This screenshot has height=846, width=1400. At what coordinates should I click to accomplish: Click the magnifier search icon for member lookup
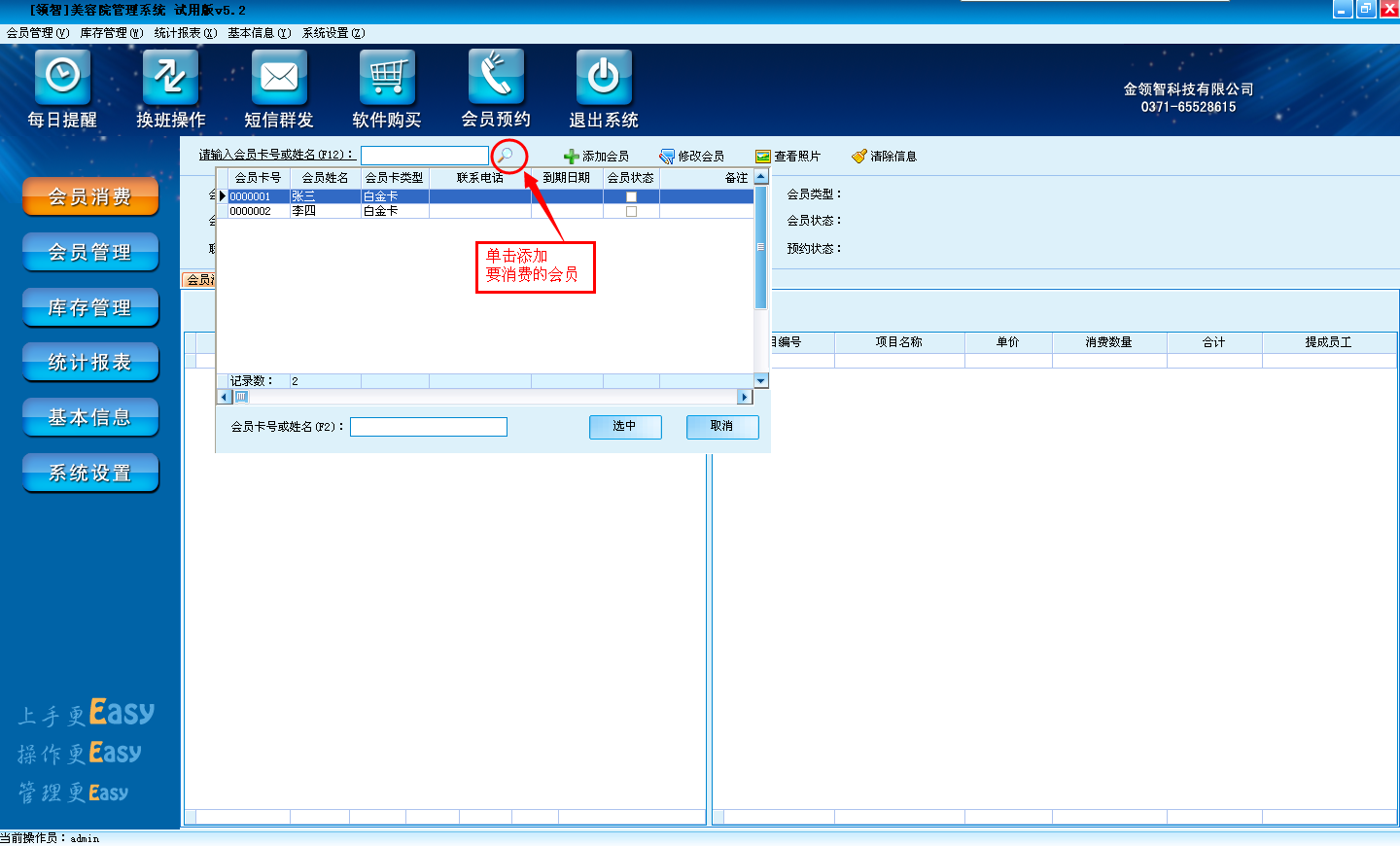(506, 156)
